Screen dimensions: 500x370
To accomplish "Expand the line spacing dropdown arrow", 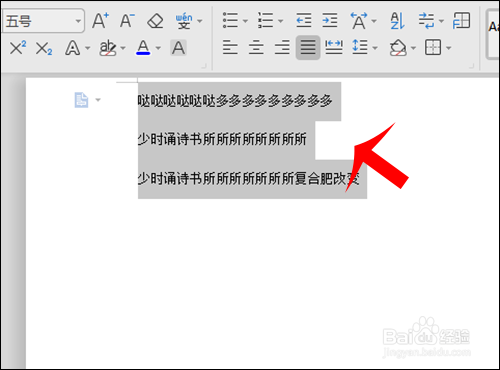I will tap(375, 48).
